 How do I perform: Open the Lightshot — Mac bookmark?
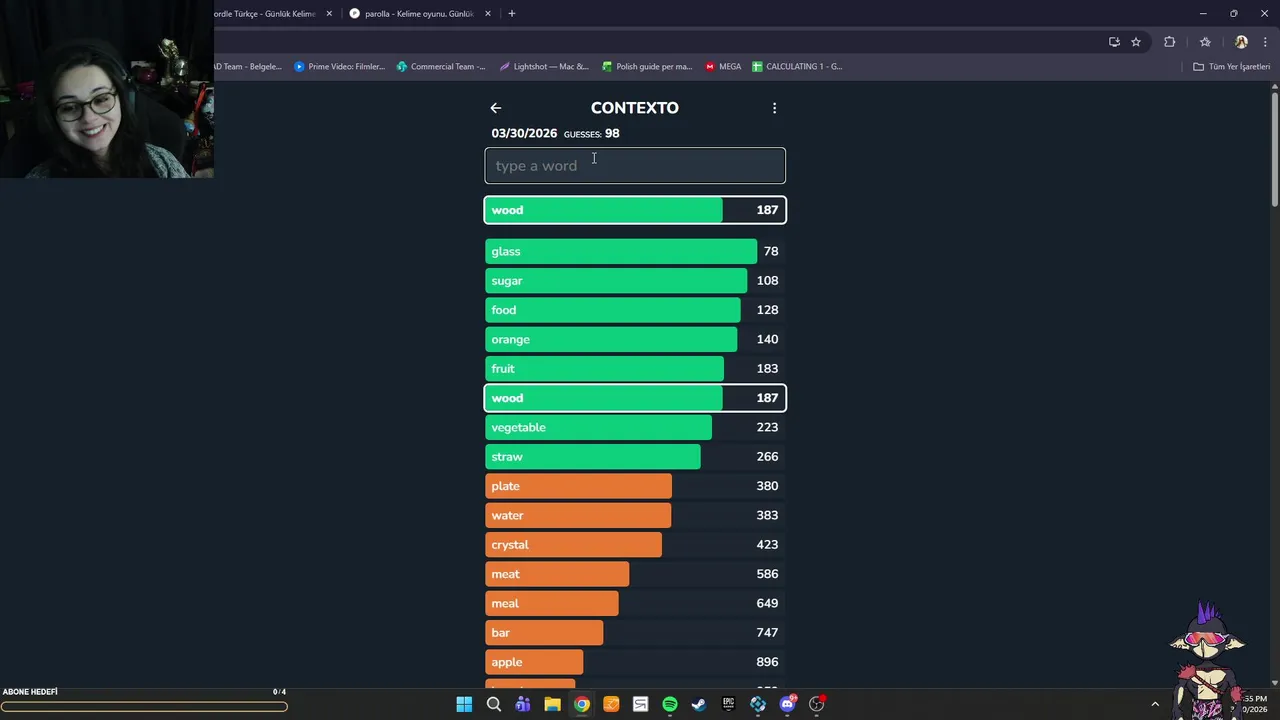point(544,67)
